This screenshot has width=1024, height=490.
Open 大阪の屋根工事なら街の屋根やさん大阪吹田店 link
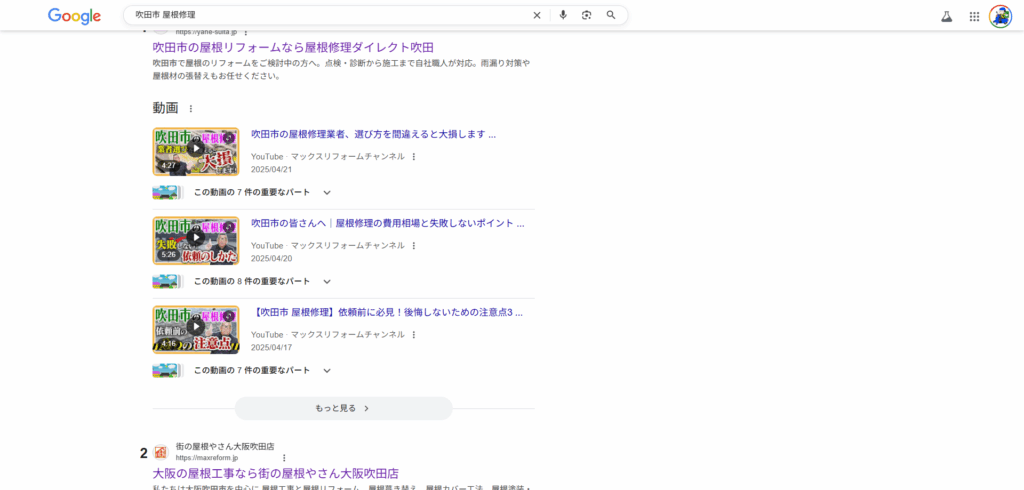[275, 473]
